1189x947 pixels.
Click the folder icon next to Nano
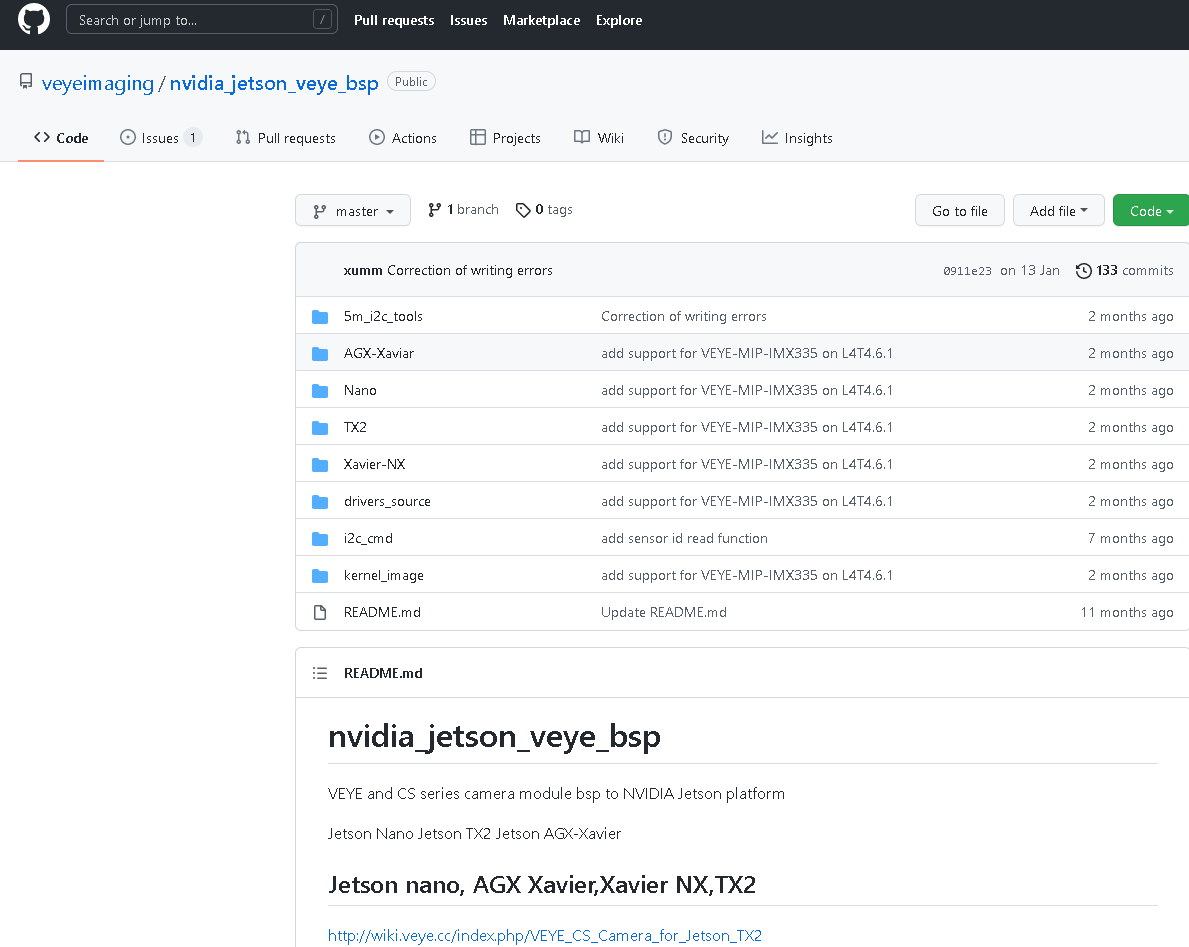coord(320,390)
